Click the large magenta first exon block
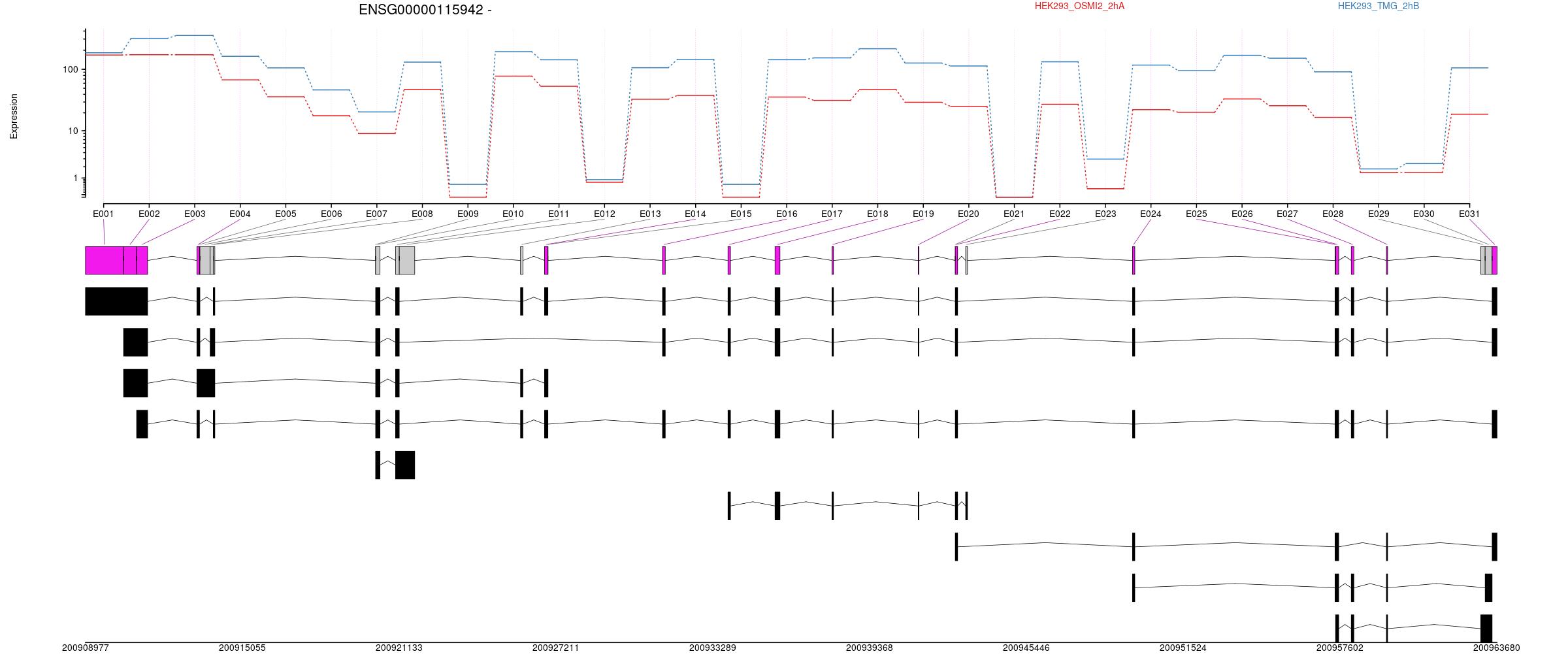 click(105, 260)
